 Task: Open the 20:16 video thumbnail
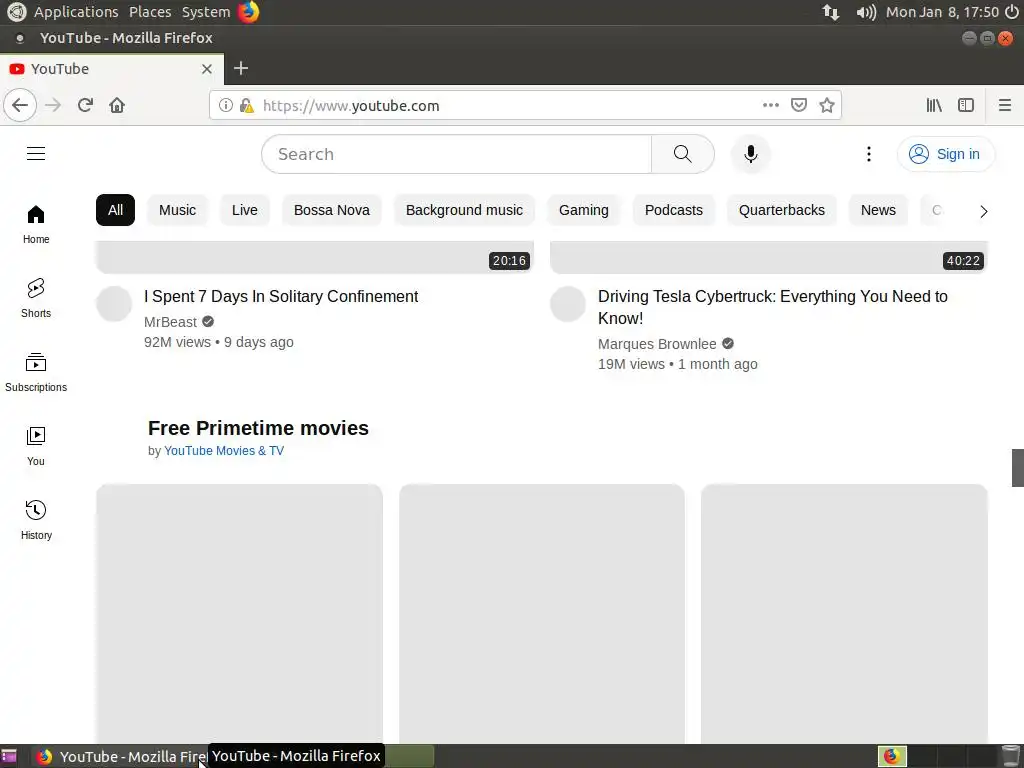[x=315, y=257]
